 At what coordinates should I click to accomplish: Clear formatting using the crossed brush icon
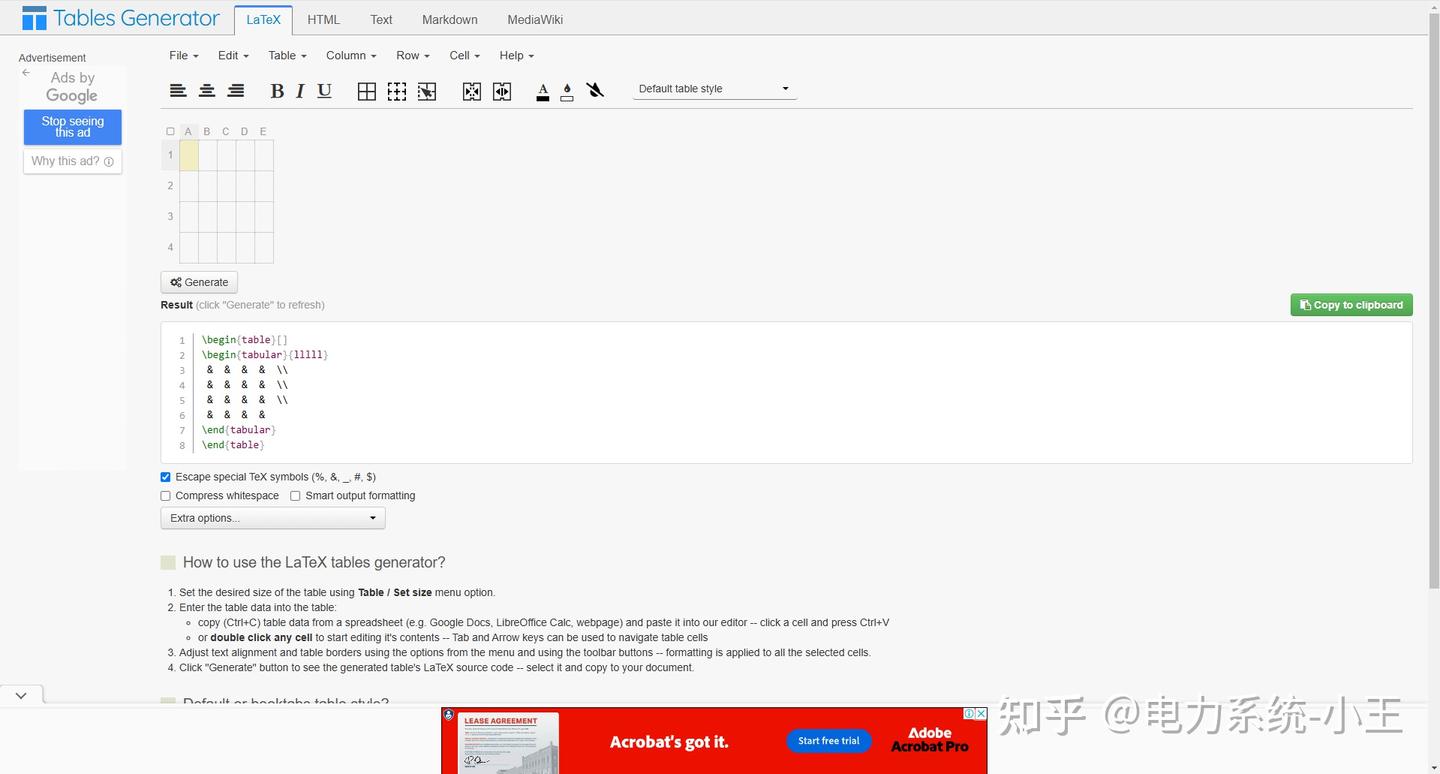pos(594,89)
